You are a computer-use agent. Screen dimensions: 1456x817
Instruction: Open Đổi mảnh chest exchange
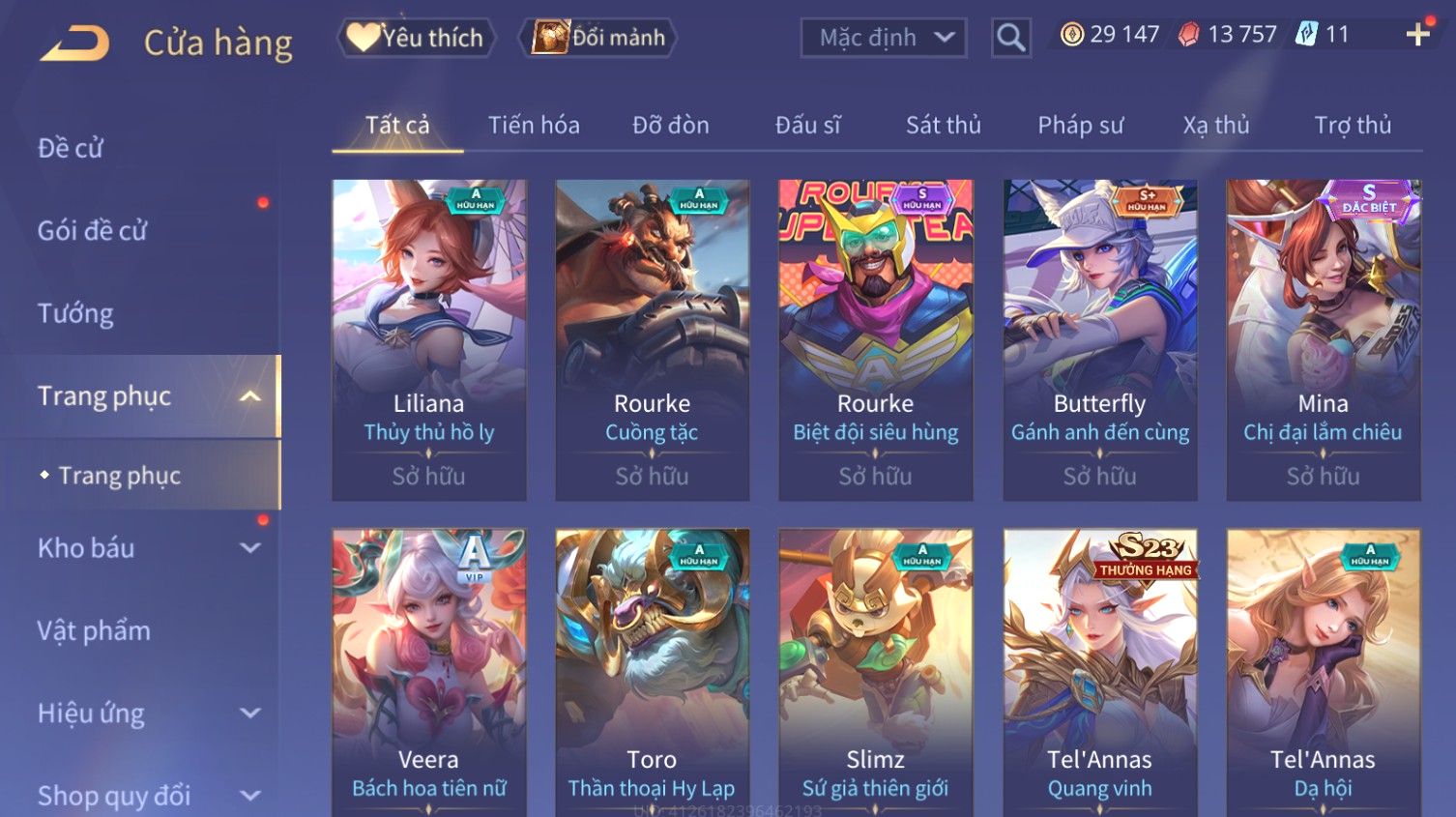coord(597,38)
